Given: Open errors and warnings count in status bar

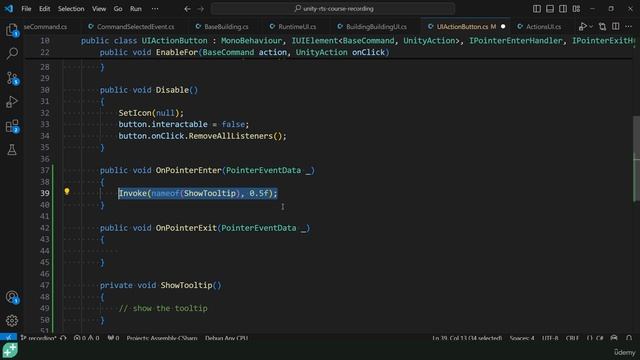Looking at the screenshot, I should pyautogui.click(x=87, y=338).
